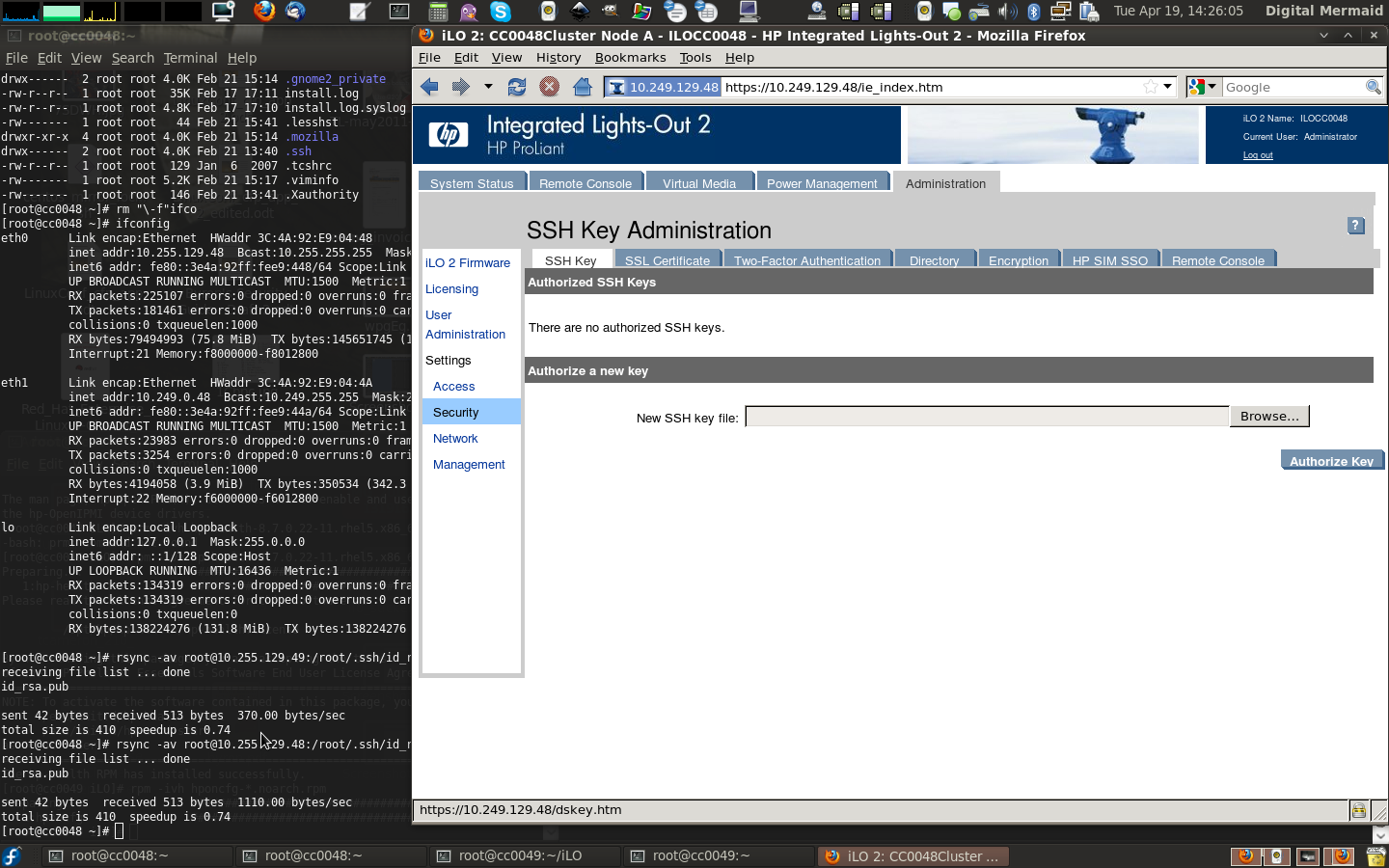Expand the URL bar history dropdown
The image size is (1389, 868).
click(1167, 87)
